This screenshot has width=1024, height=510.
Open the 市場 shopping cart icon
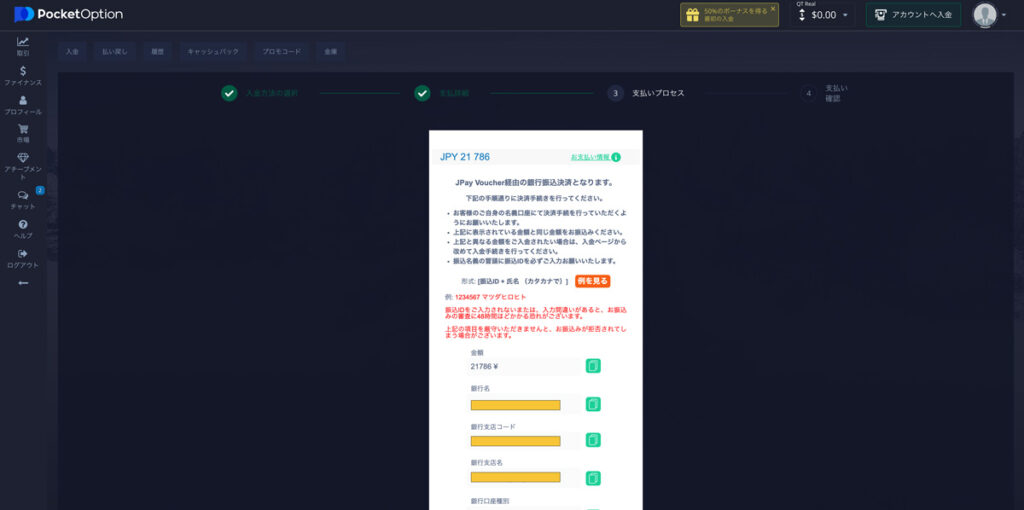click(x=22, y=129)
